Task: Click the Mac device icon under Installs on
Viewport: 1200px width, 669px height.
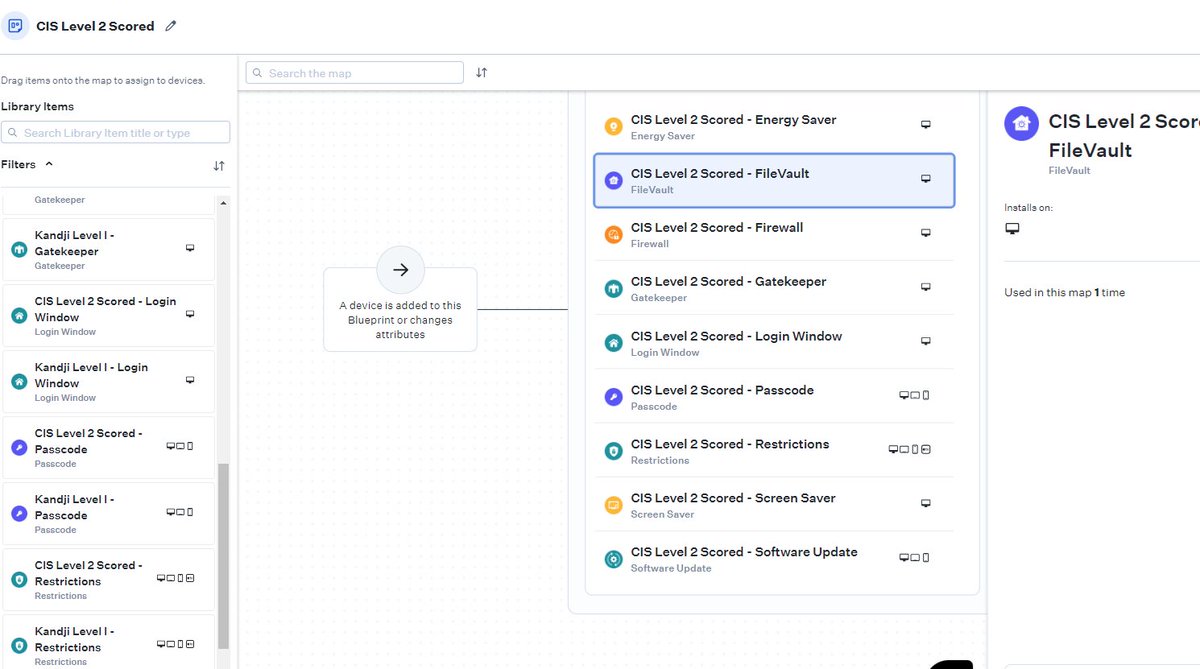Action: pos(1012,229)
